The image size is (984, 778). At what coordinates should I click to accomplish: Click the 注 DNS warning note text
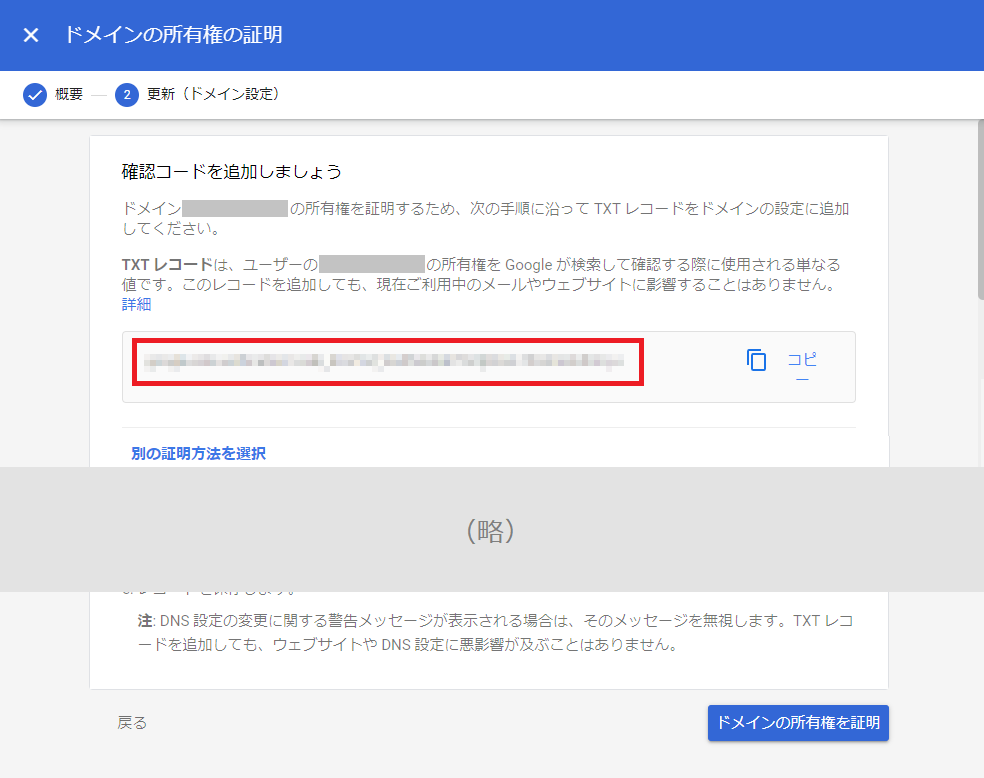(x=495, y=633)
